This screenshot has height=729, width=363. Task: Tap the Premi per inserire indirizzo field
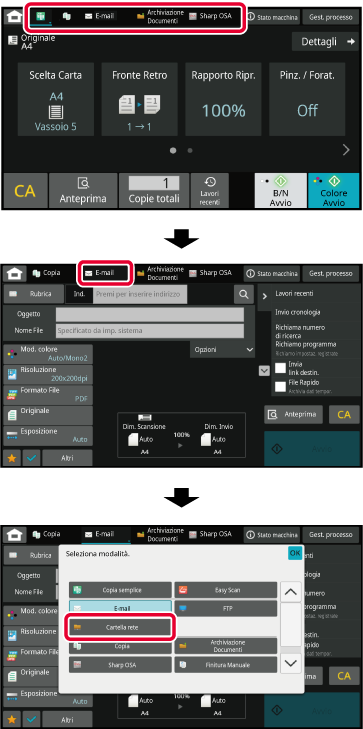[140, 294]
